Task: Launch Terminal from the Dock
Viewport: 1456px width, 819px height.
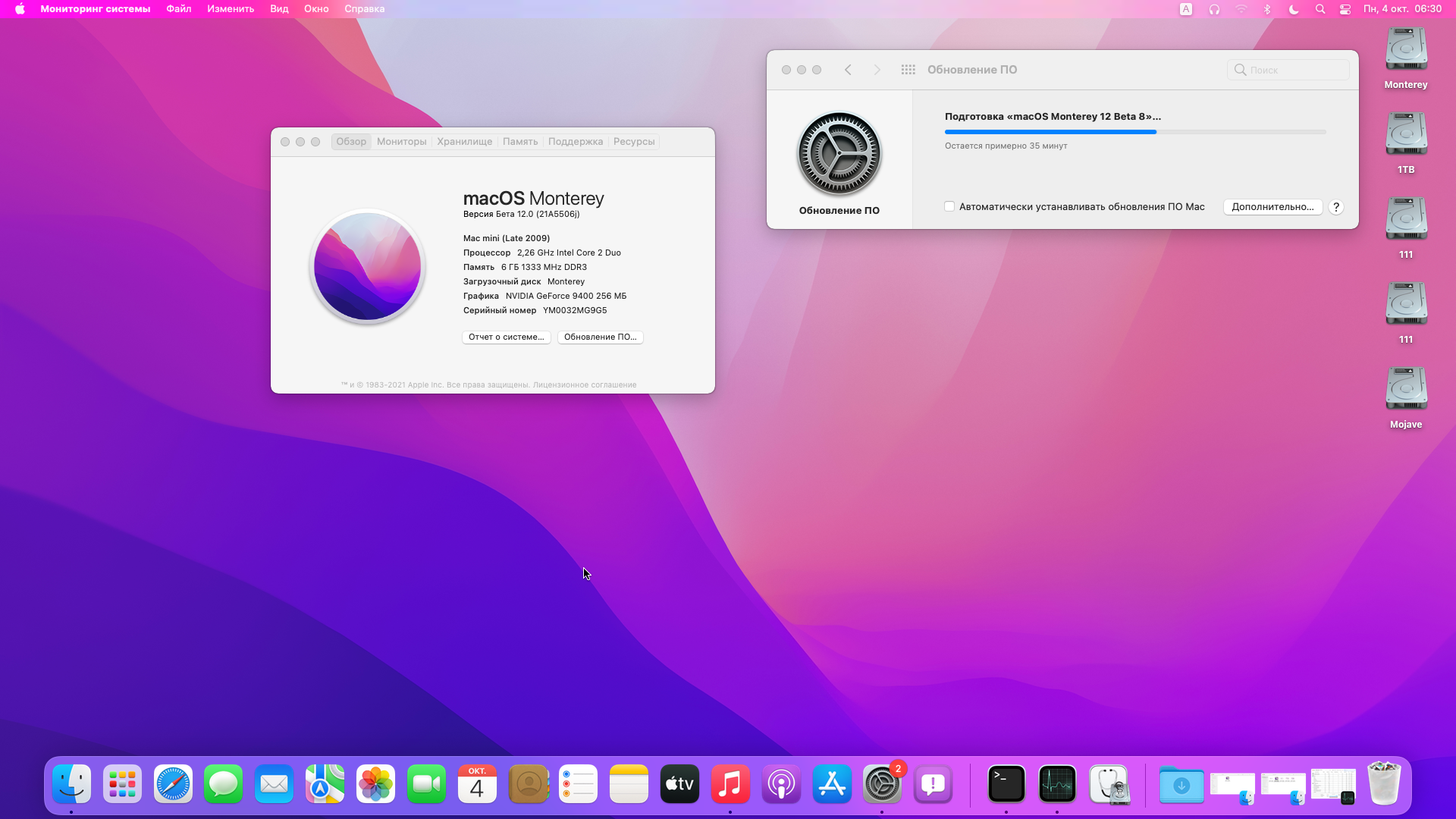Action: tap(1006, 784)
